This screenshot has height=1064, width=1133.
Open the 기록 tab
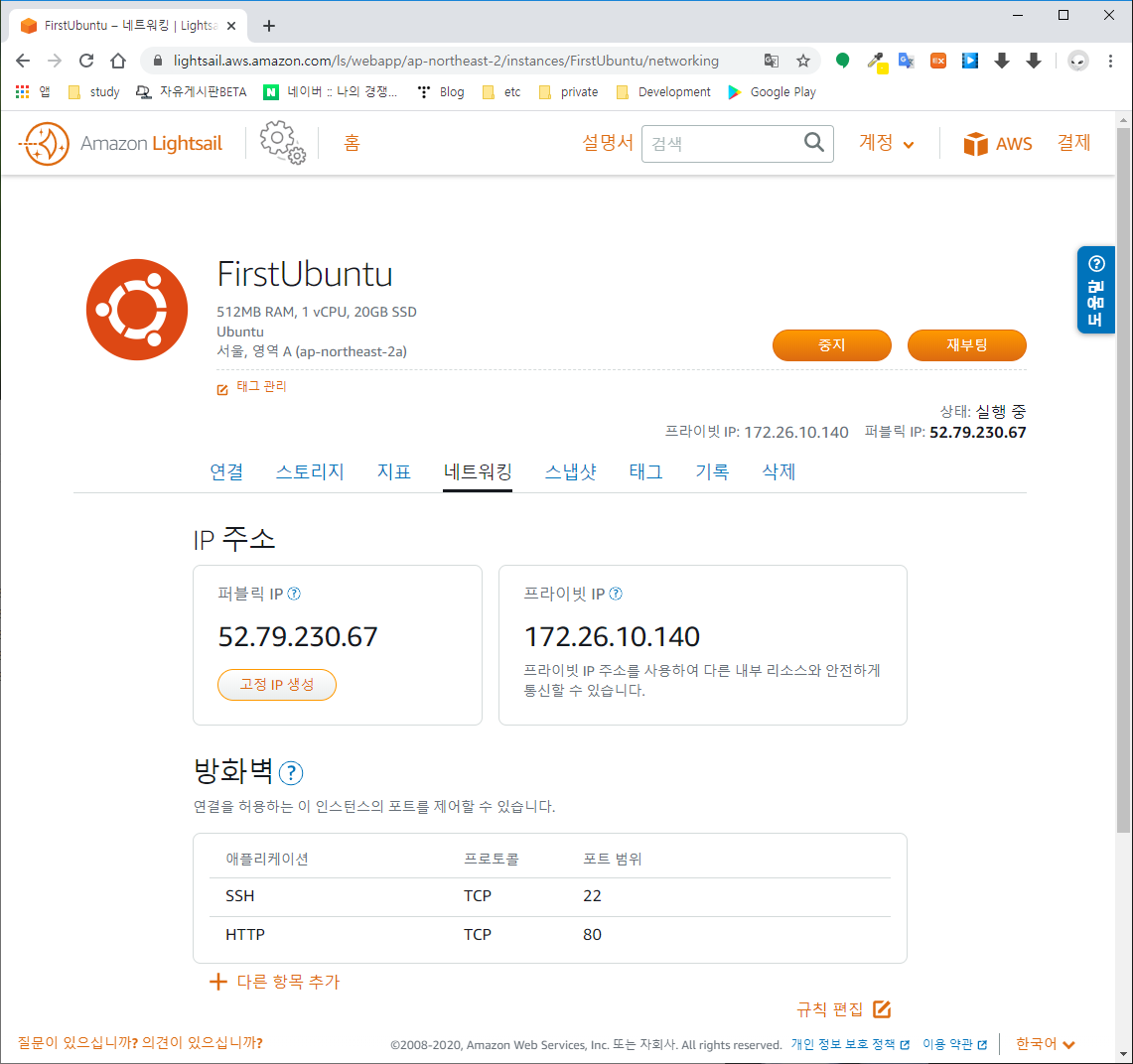click(x=712, y=471)
